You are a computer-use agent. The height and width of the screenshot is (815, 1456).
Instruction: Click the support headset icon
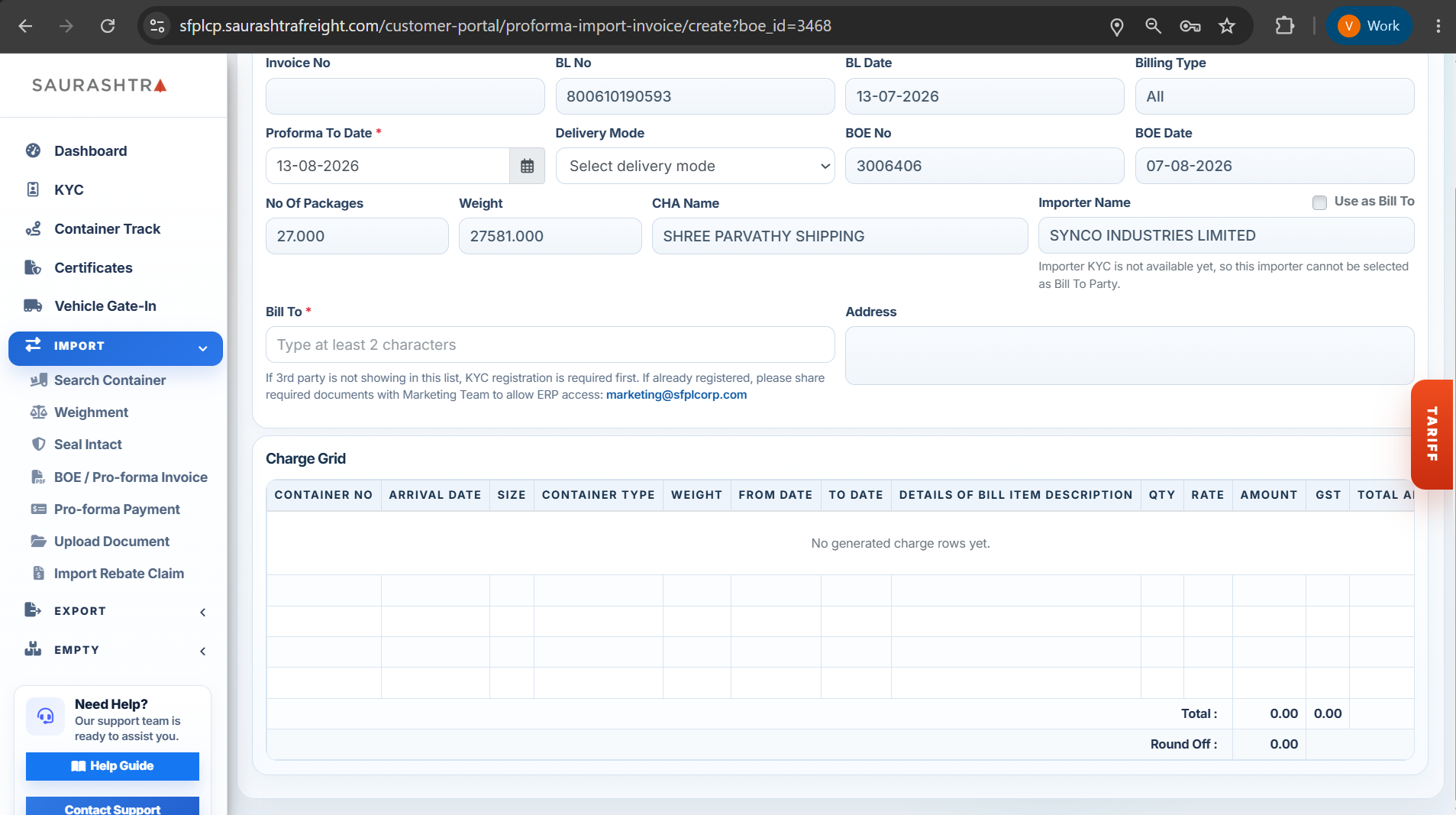(46, 716)
